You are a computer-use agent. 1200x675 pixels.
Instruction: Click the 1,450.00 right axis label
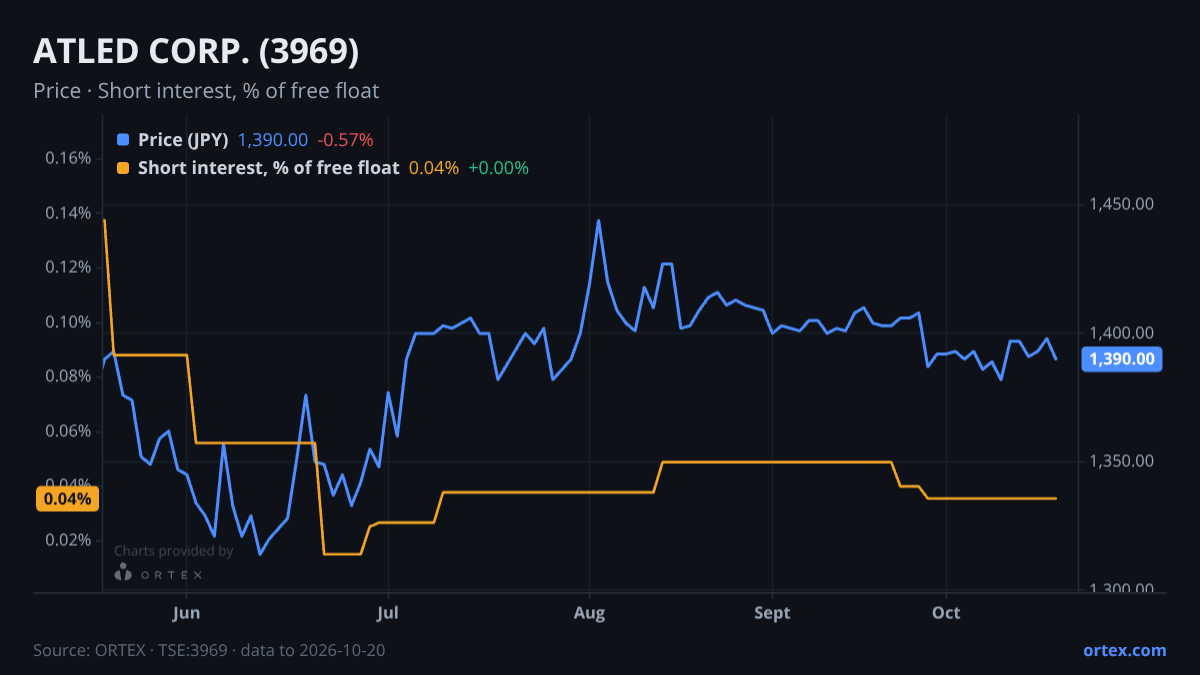[x=1120, y=204]
